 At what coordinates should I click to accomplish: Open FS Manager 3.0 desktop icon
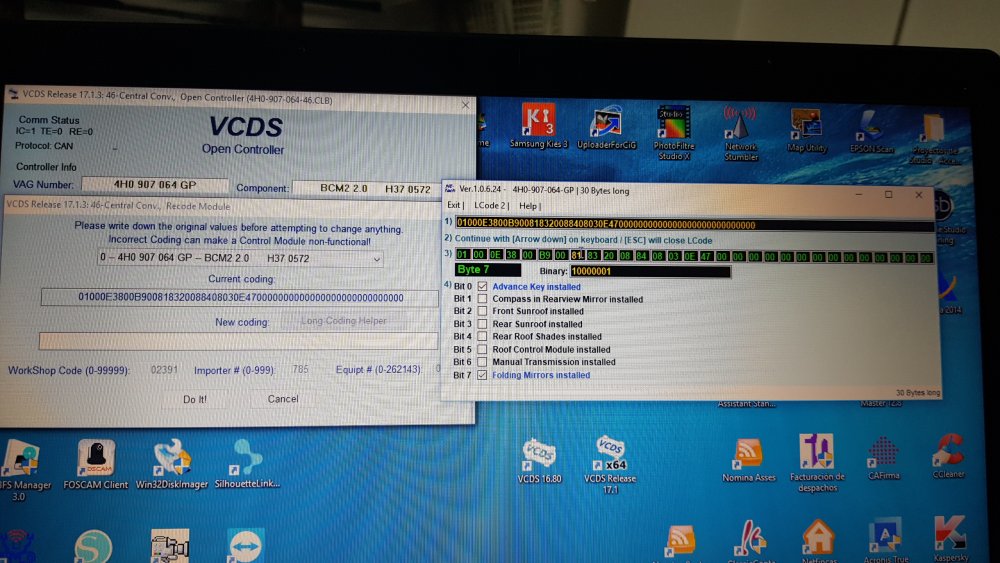click(22, 471)
